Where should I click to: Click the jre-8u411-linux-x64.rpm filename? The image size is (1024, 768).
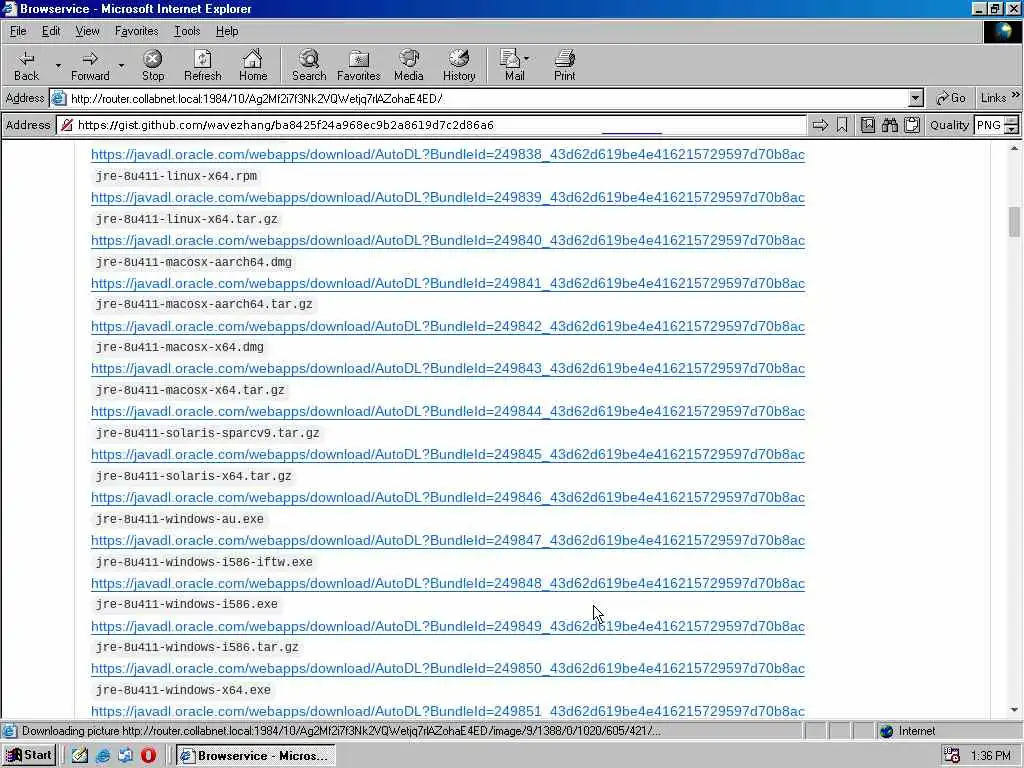176,176
